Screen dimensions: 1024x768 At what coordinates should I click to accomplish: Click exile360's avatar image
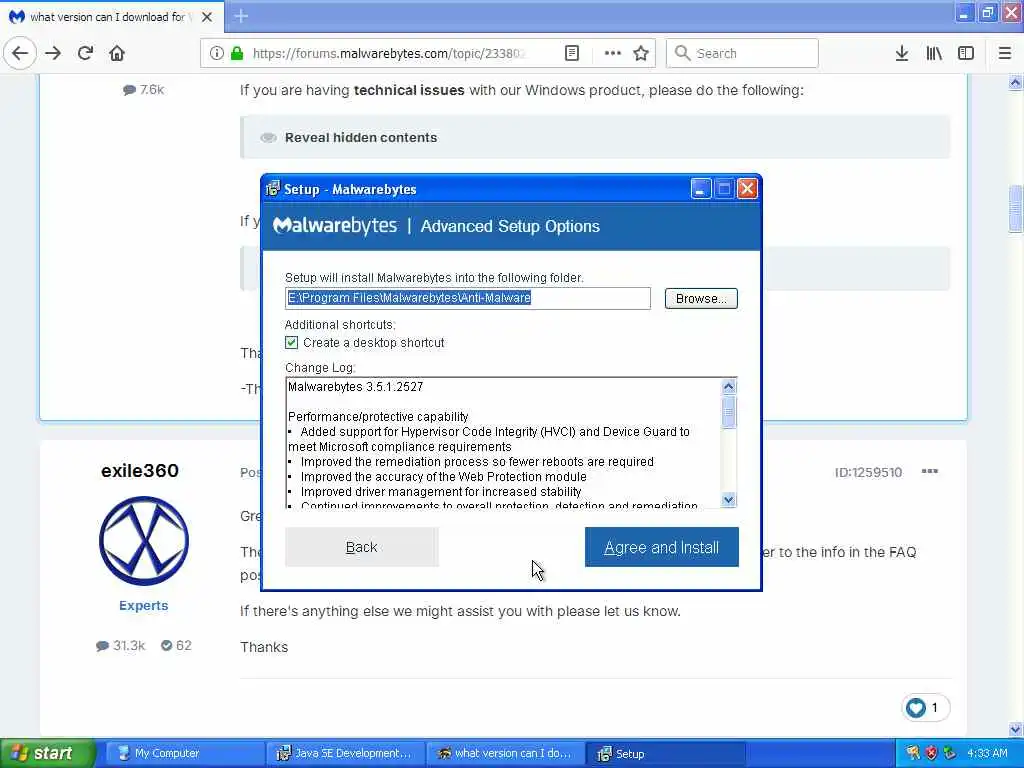144,541
